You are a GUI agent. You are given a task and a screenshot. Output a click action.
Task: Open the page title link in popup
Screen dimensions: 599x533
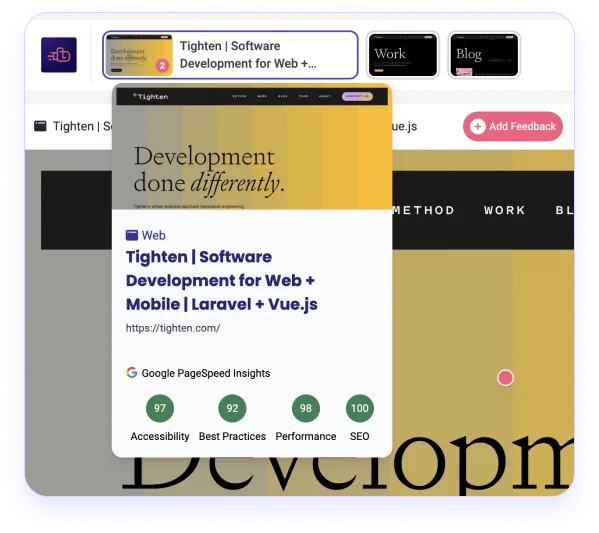click(x=222, y=280)
